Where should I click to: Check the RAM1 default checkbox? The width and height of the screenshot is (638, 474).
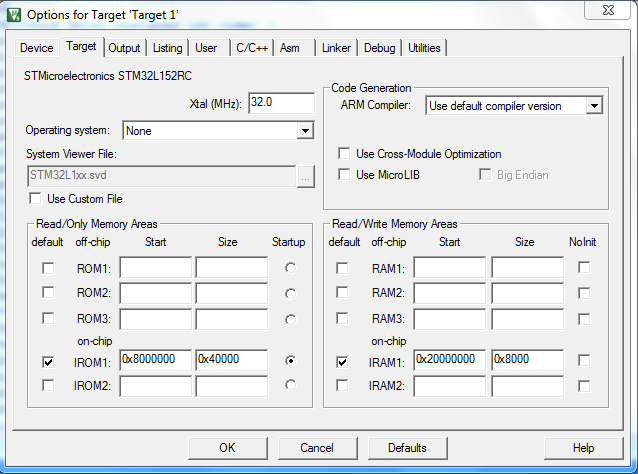tap(342, 268)
